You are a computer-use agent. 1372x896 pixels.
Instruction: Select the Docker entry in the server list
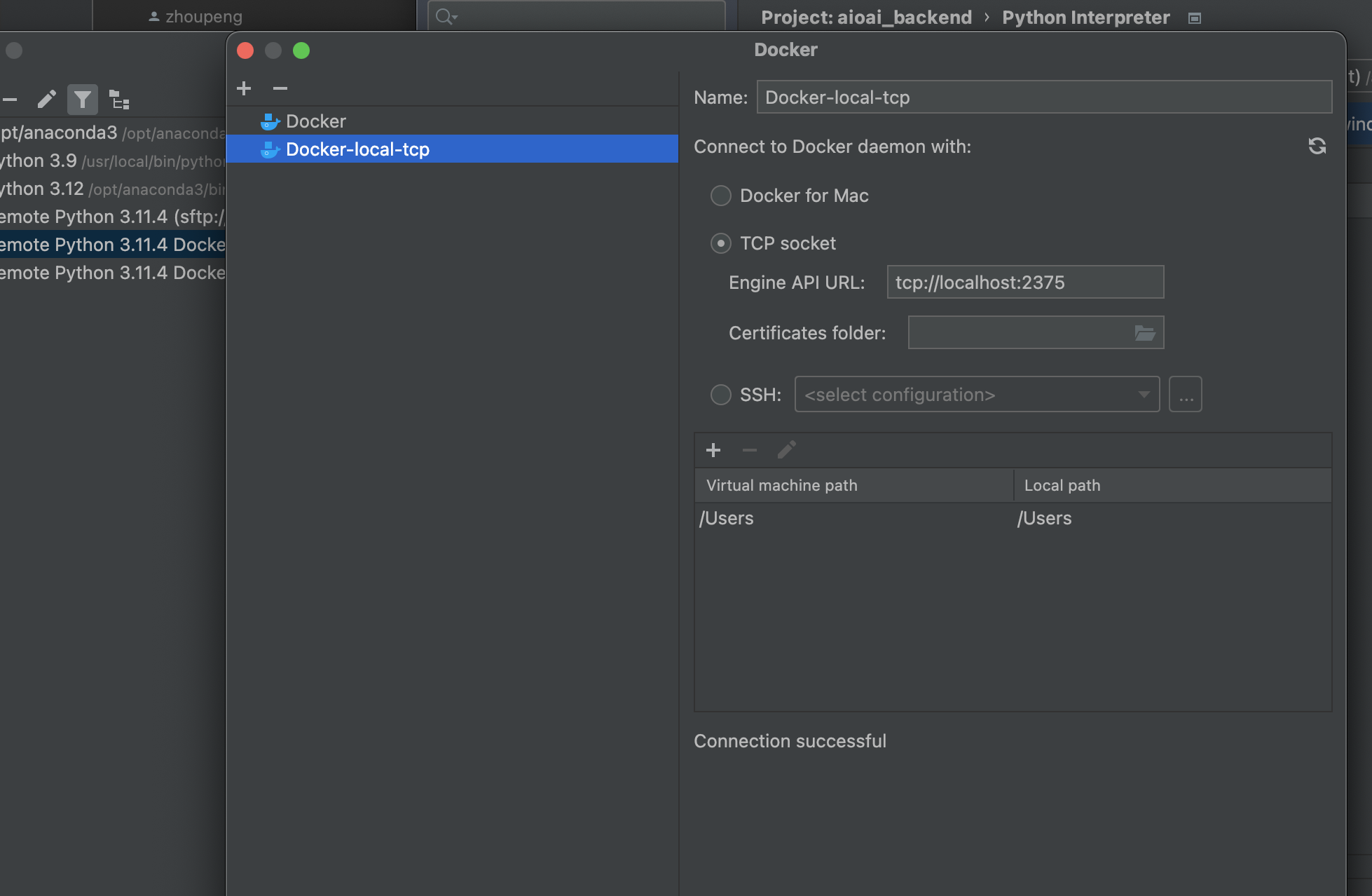click(x=315, y=121)
